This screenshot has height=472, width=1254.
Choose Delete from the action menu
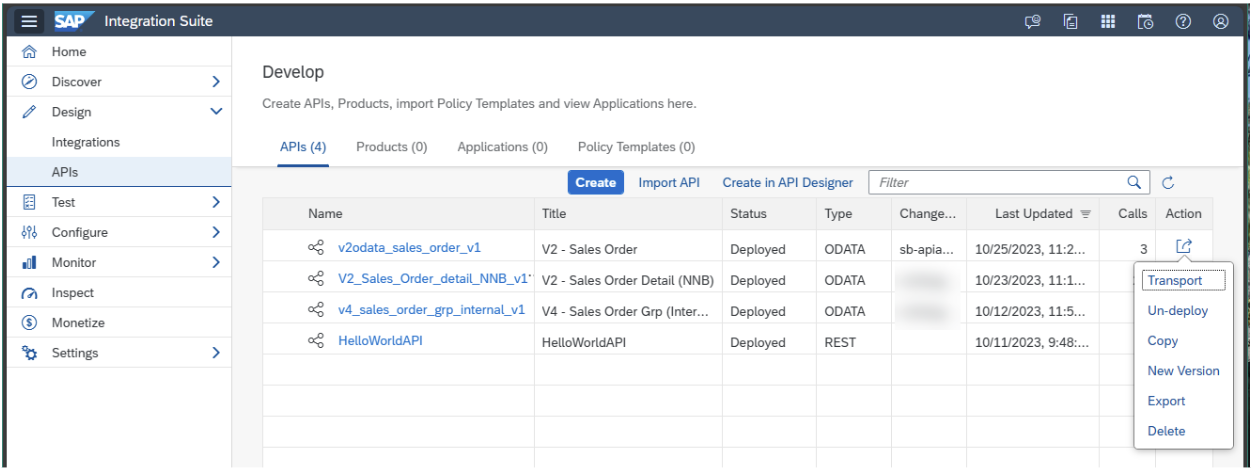point(1167,431)
